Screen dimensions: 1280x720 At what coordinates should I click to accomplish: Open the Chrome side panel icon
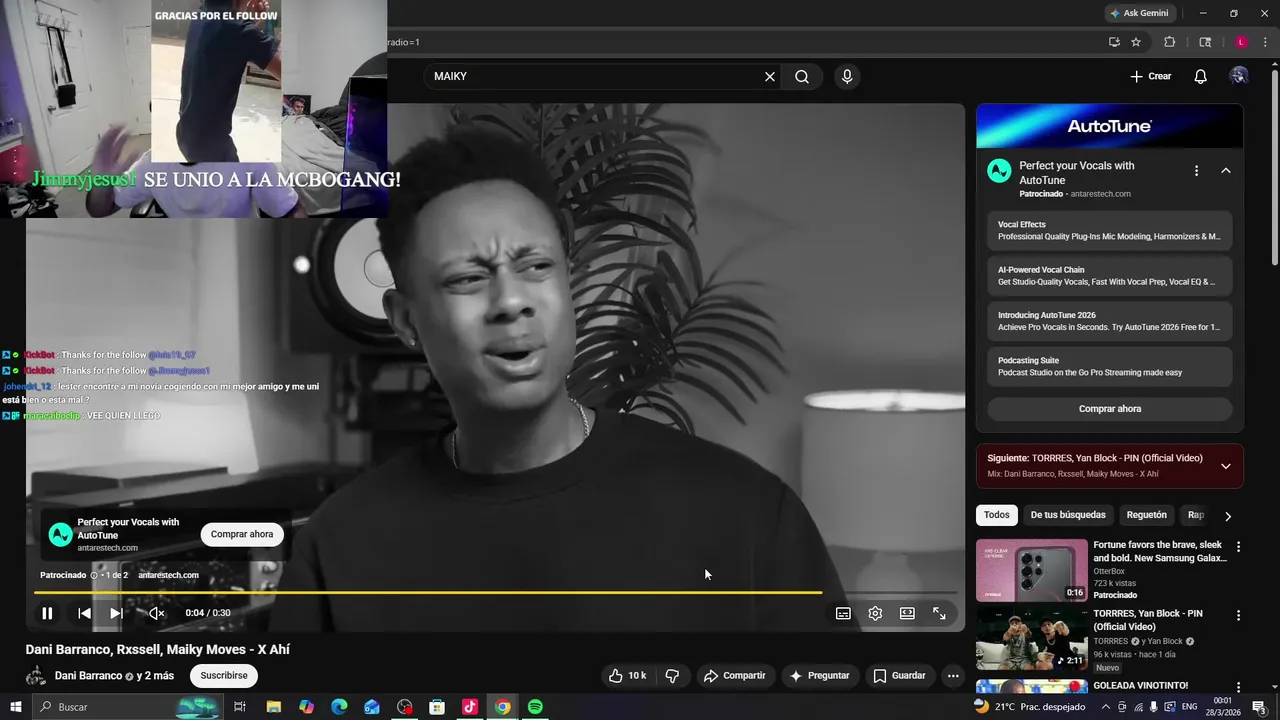(1205, 42)
